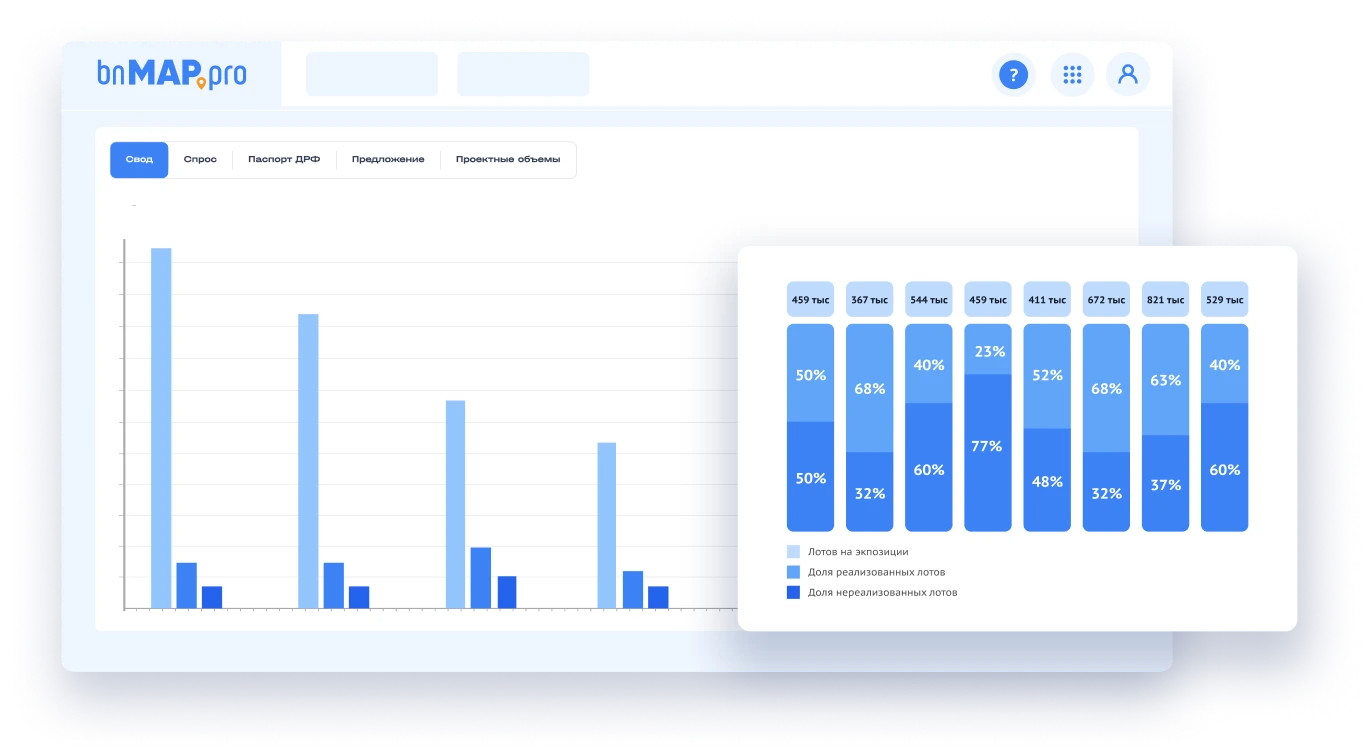Select the 63% stacked bar segment
1363x754 pixels.
pyautogui.click(x=1165, y=380)
